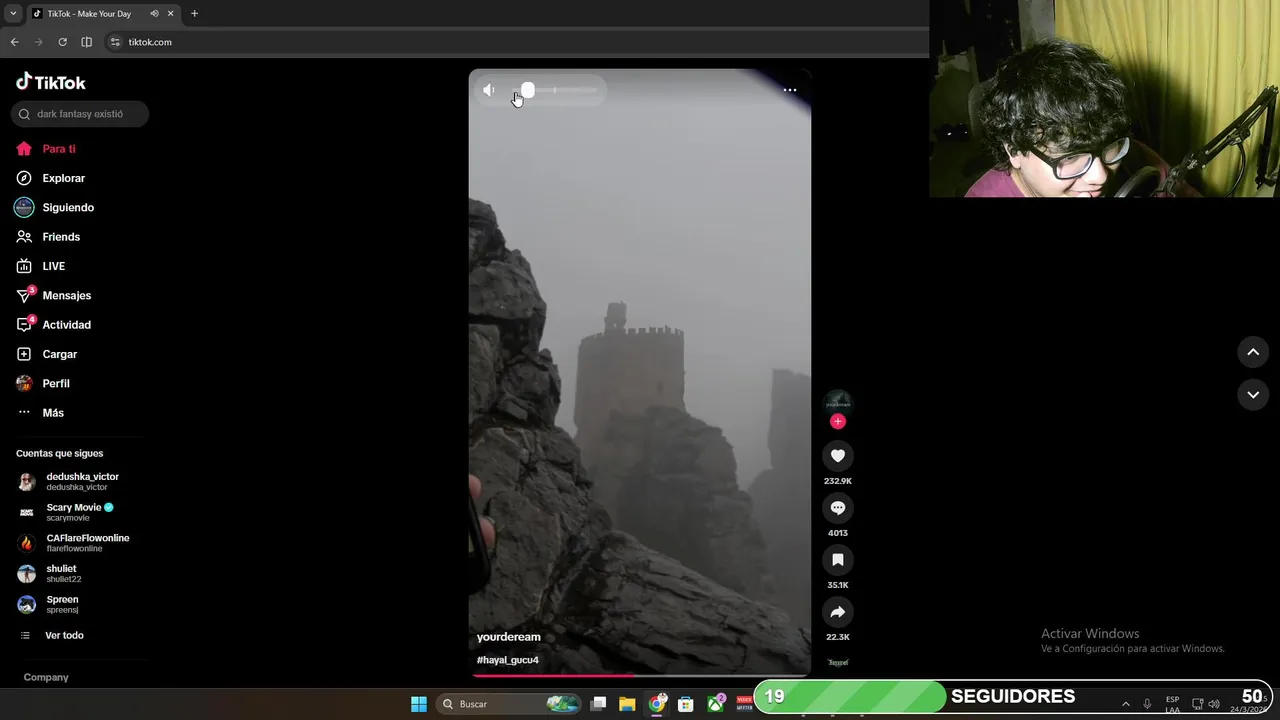This screenshot has height=720, width=1280.
Task: Open Voicemeeter from the taskbar
Action: click(744, 704)
